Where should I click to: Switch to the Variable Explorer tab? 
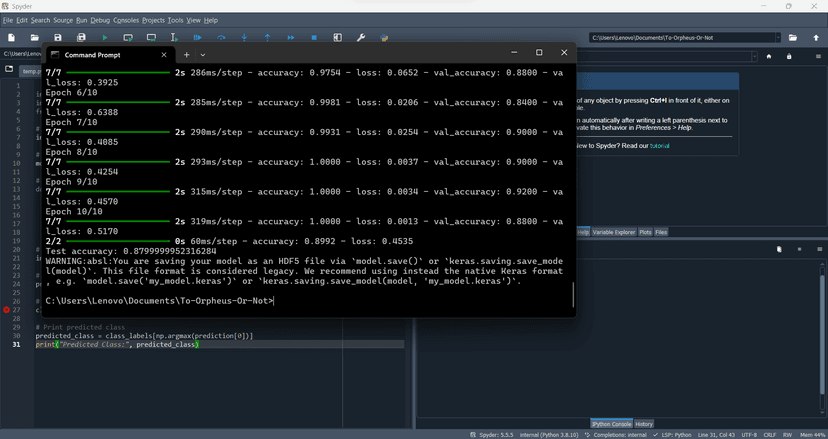(614, 232)
